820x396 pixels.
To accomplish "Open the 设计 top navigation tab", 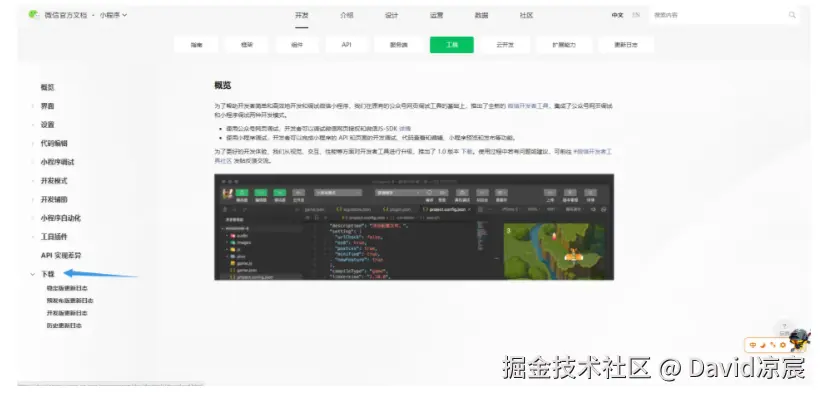I will (392, 15).
